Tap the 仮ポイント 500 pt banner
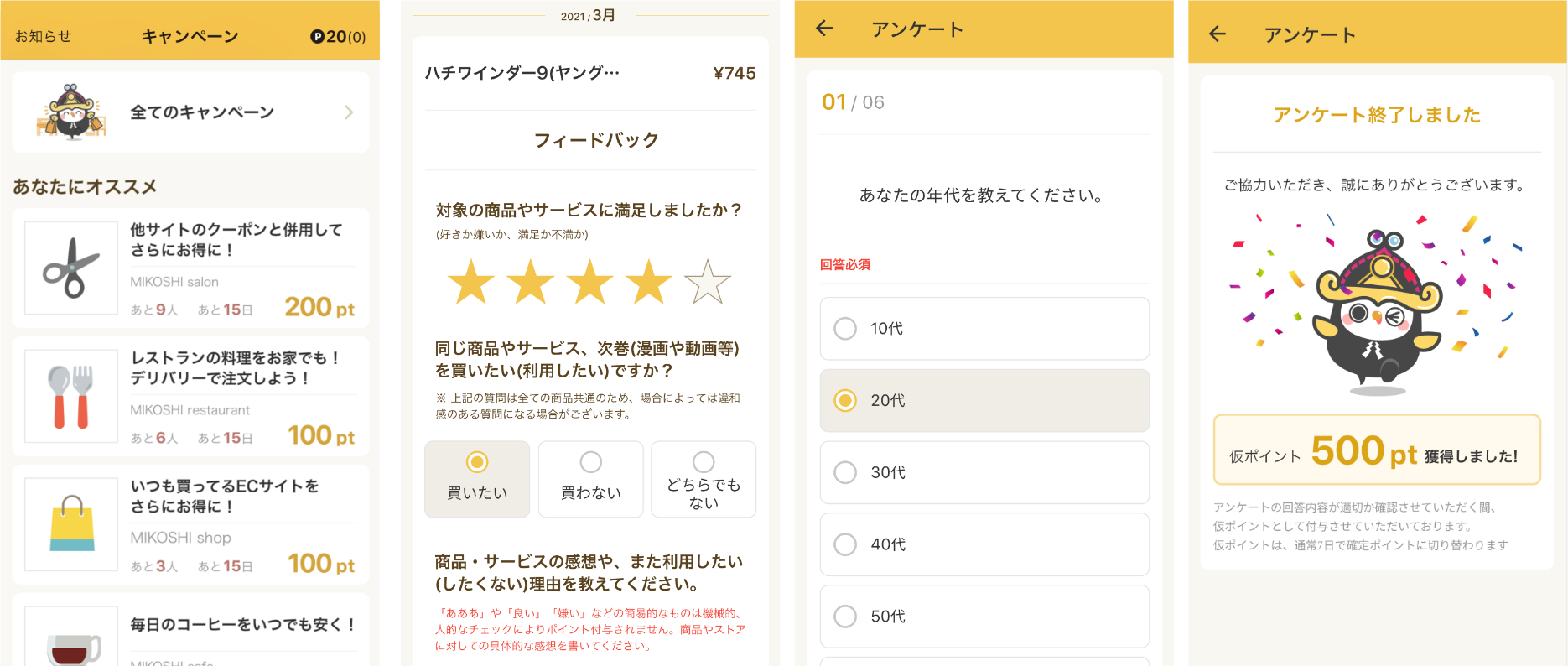 click(1377, 450)
